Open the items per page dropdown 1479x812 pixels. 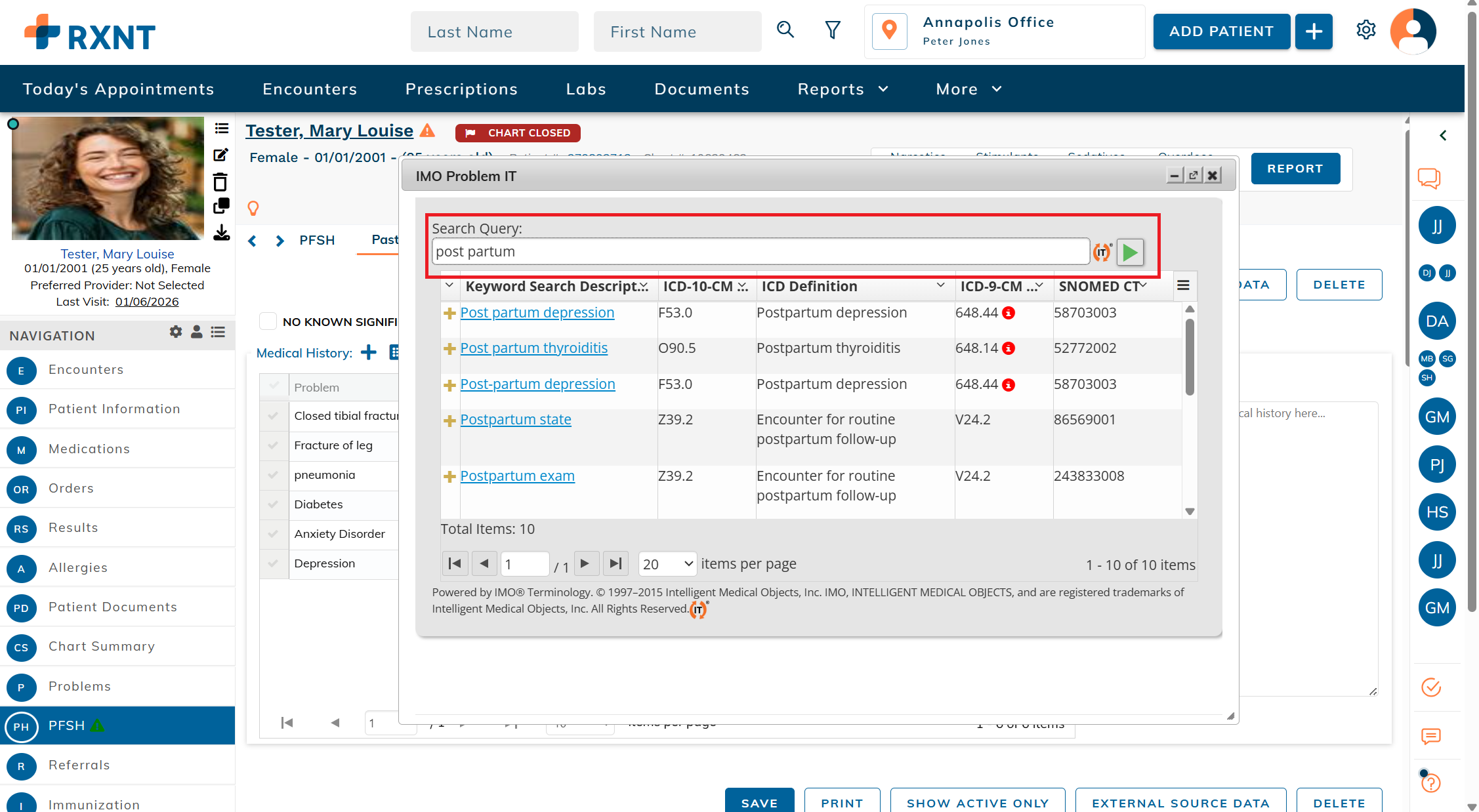667,564
